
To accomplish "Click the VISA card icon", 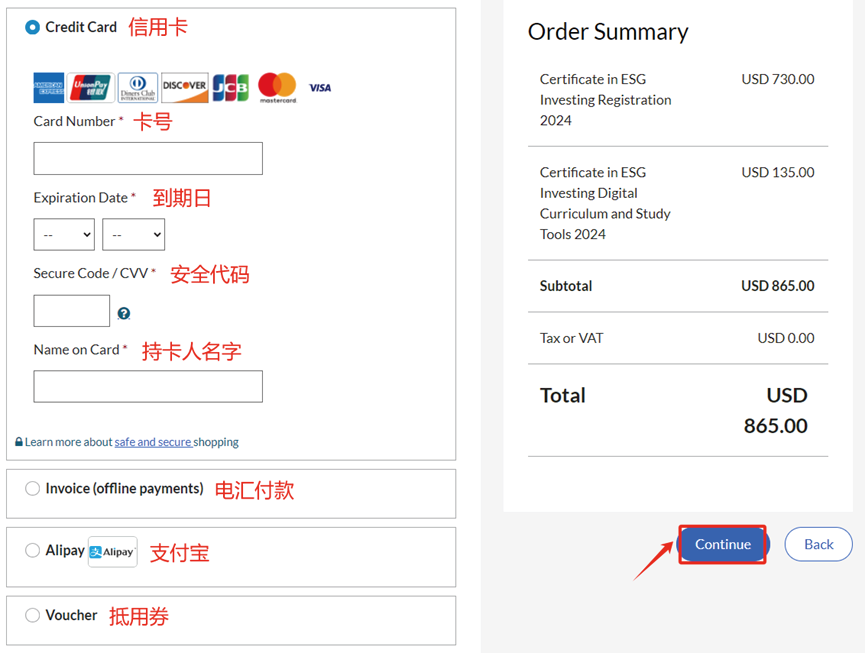I will 318,87.
